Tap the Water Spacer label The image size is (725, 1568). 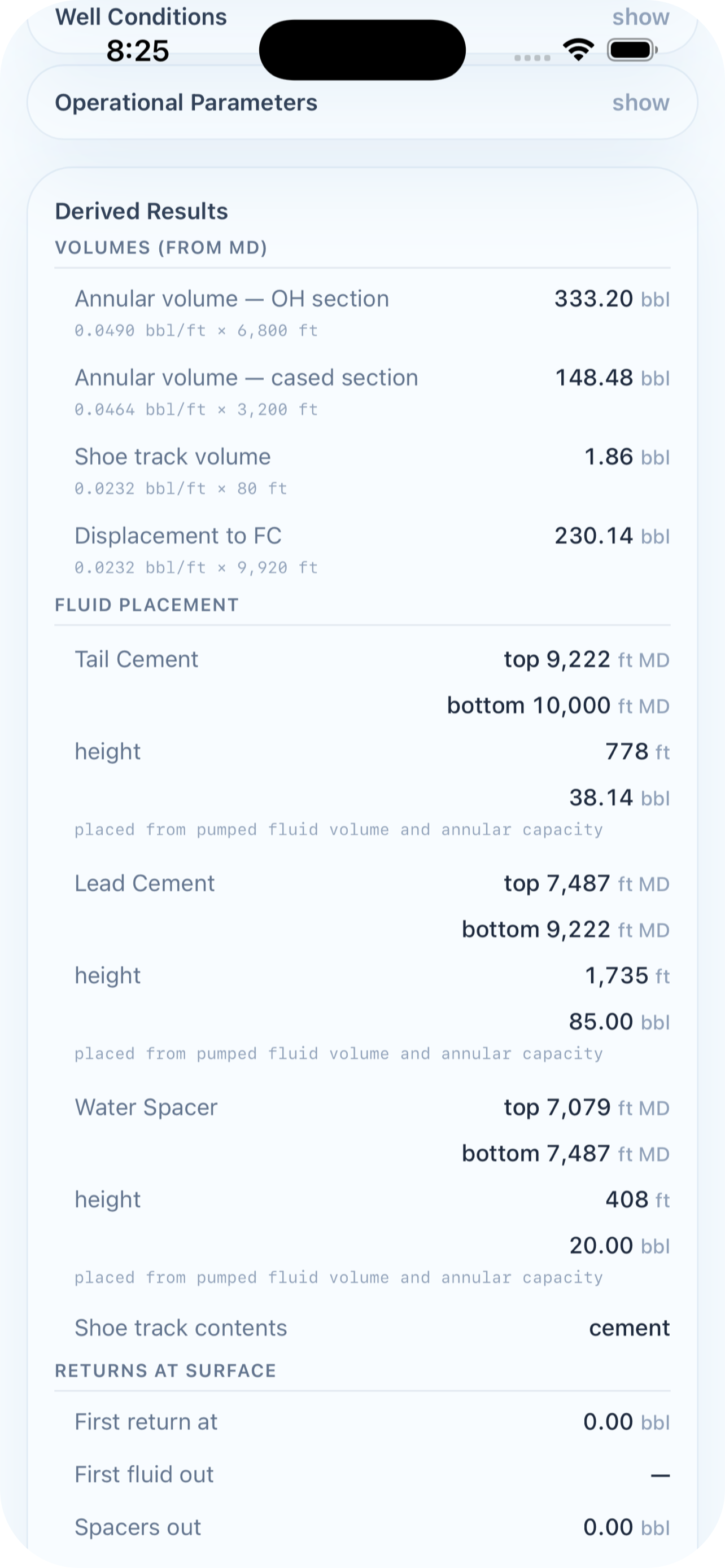[146, 1107]
